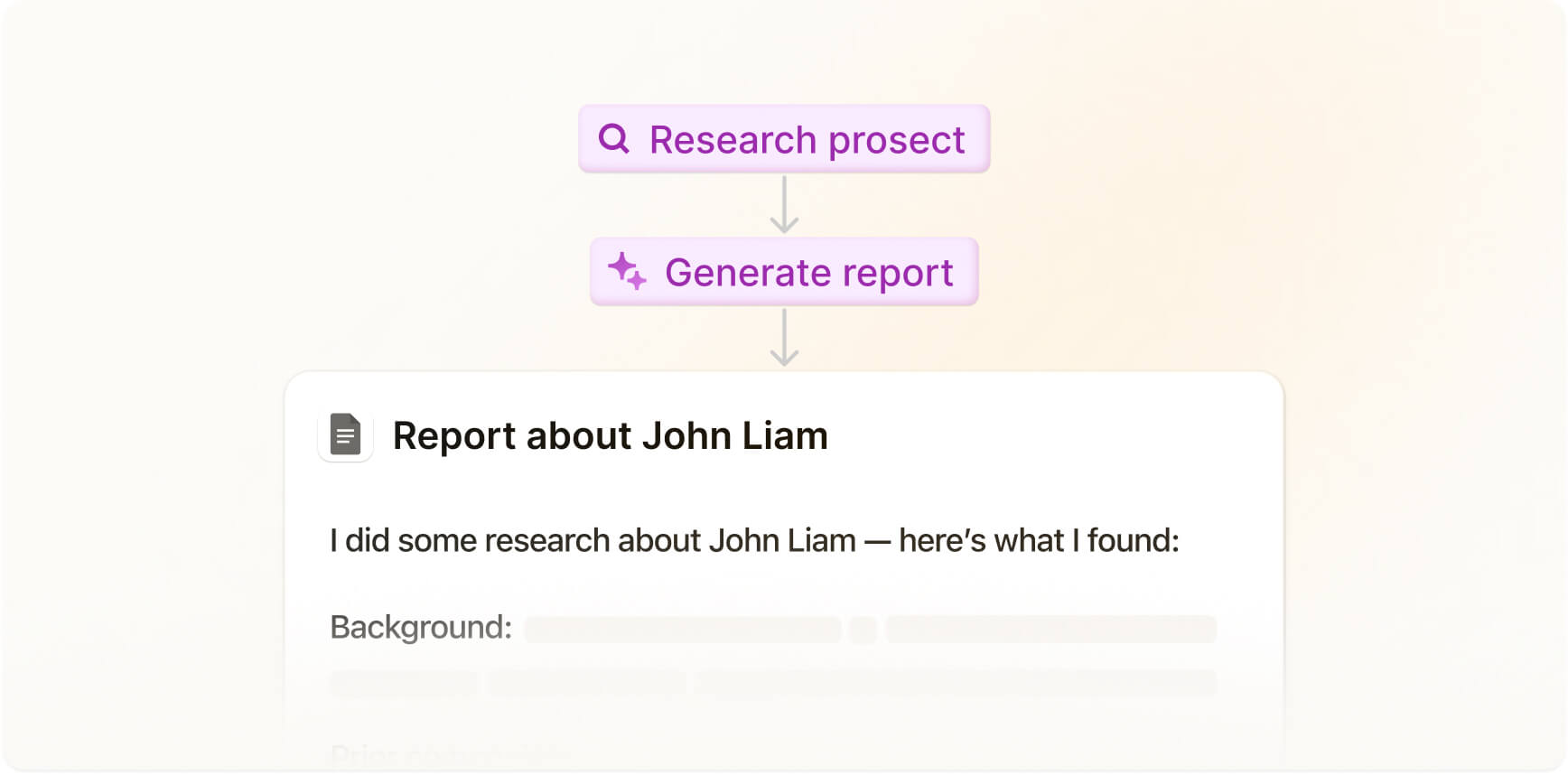Click the faded heading at the card bottom
1568x775 pixels.
450,753
